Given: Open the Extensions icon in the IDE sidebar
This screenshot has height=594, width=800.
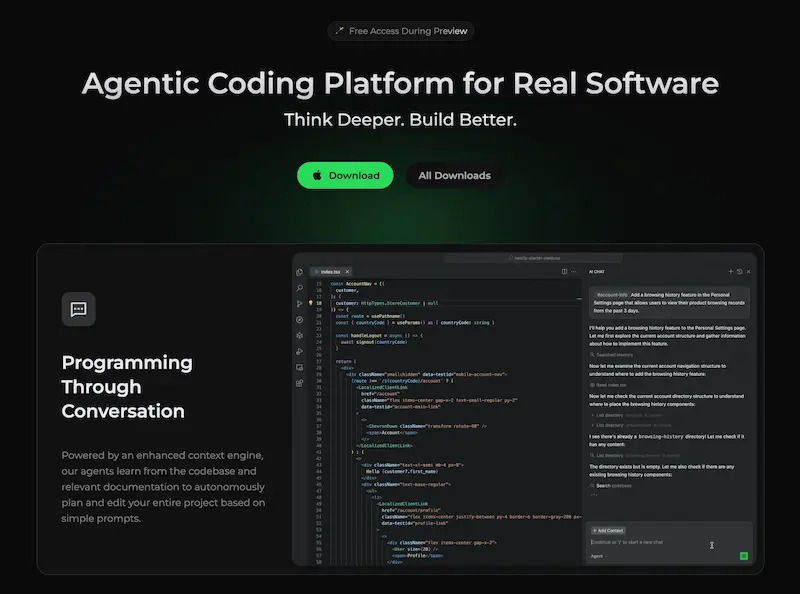Looking at the screenshot, I should [299, 383].
